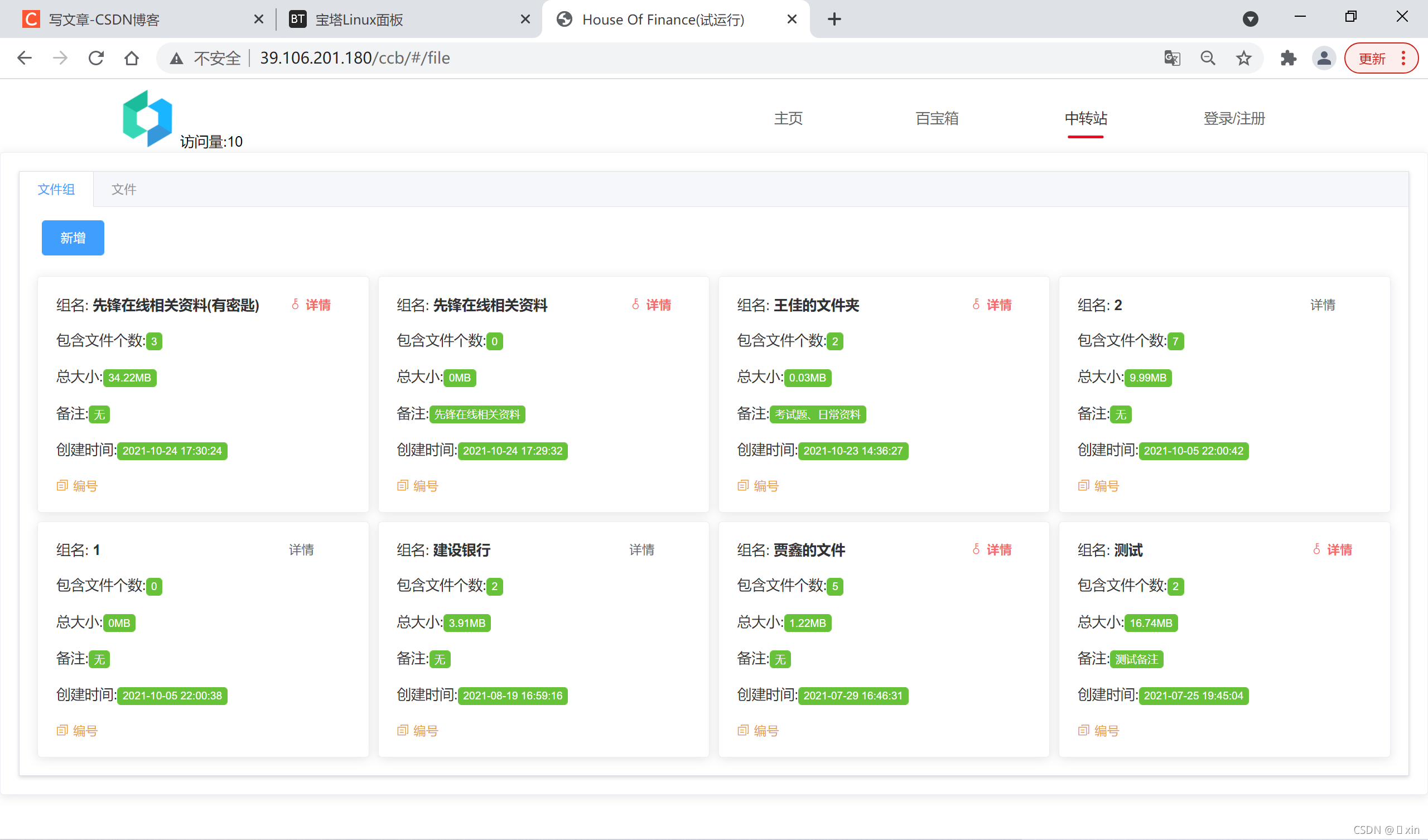The height and width of the screenshot is (840, 1428).
Task: Reload the page with the refresh icon
Action: 96,58
